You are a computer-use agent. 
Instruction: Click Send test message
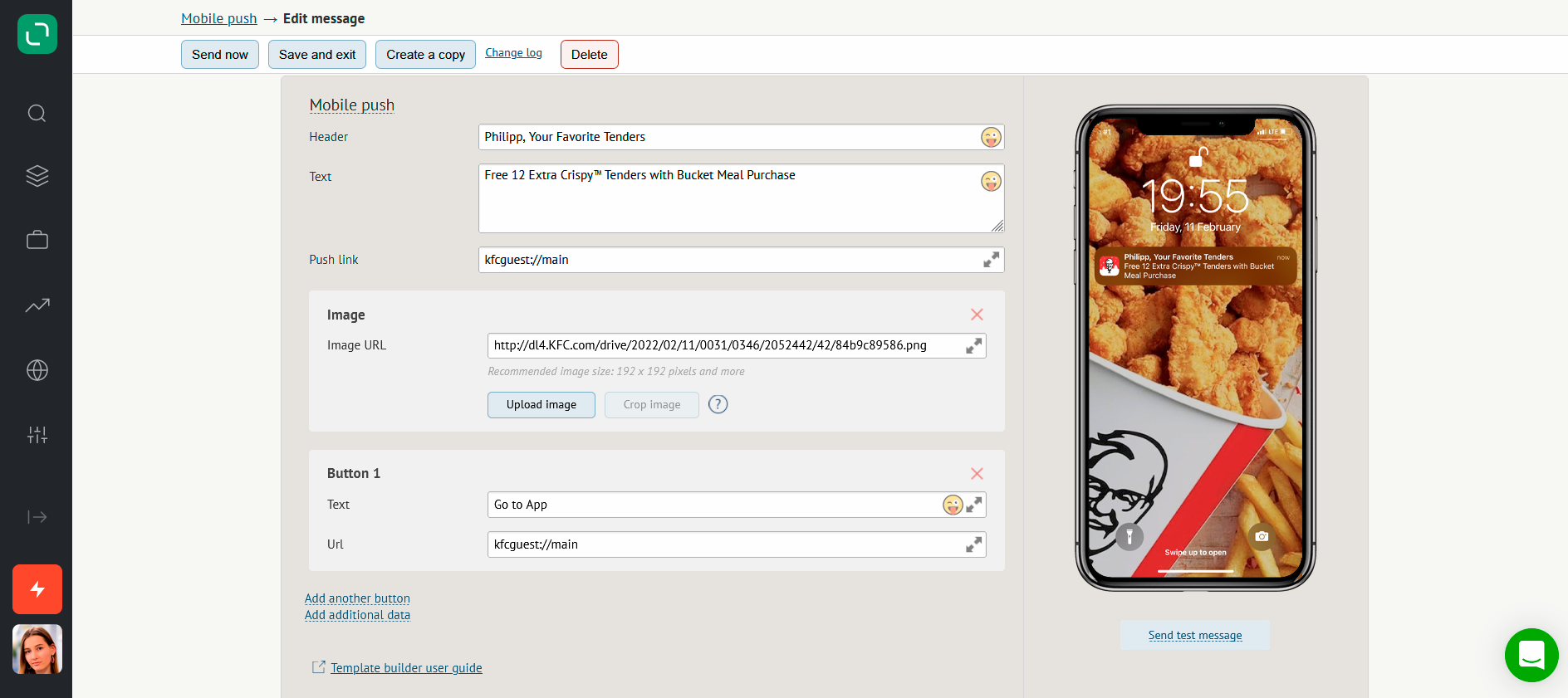pyautogui.click(x=1195, y=635)
